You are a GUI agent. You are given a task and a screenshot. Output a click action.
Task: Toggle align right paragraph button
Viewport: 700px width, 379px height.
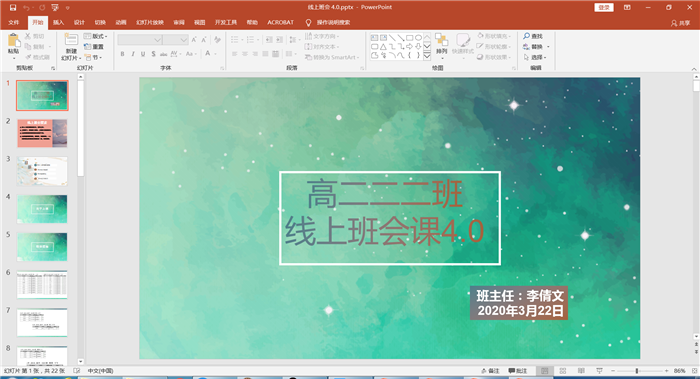[255, 54]
